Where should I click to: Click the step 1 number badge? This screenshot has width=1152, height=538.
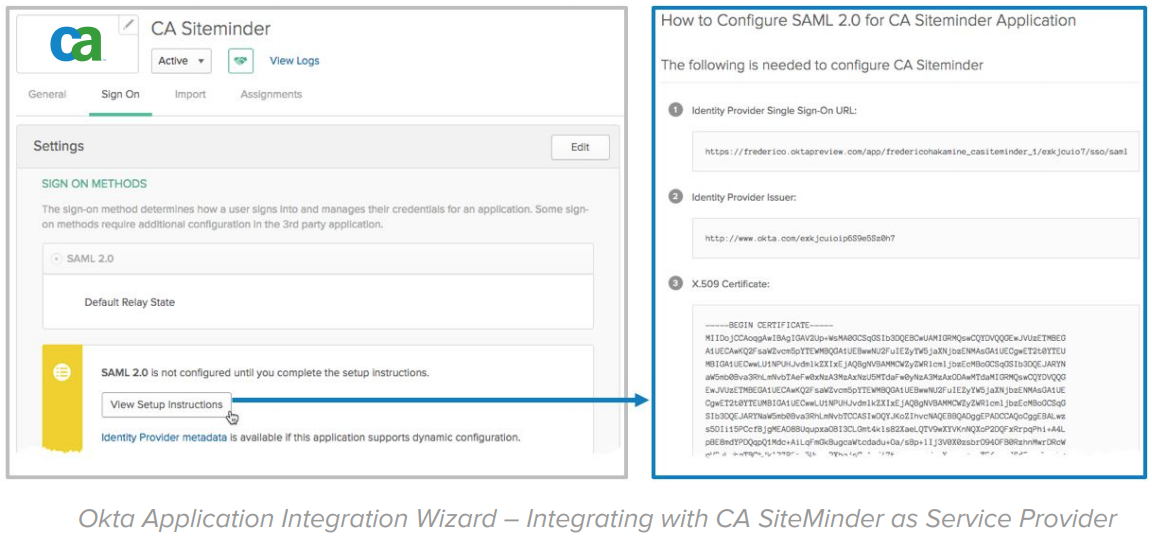point(675,110)
